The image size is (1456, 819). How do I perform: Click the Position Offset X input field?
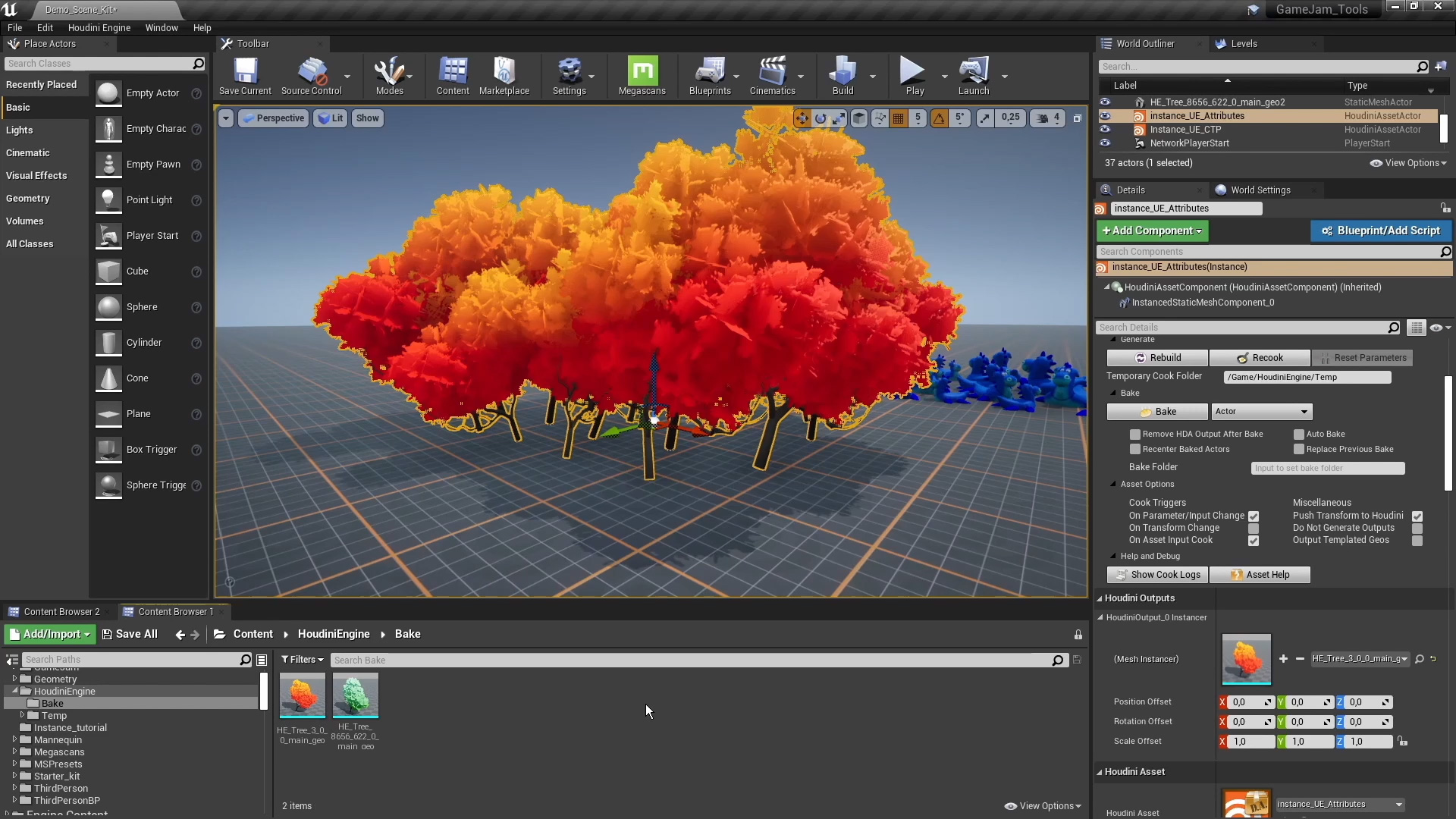click(x=1247, y=701)
